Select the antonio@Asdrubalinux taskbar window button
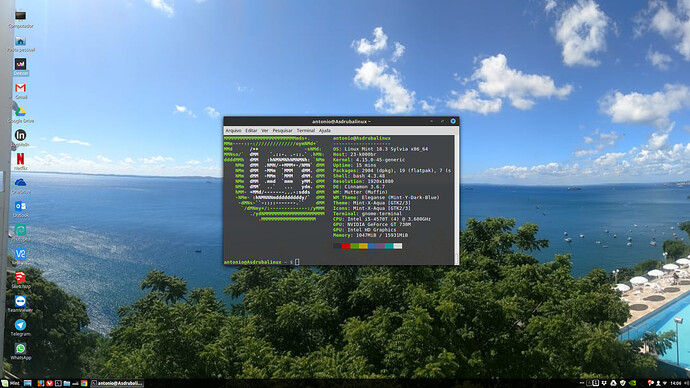Viewport: 690px width, 388px height. point(117,383)
